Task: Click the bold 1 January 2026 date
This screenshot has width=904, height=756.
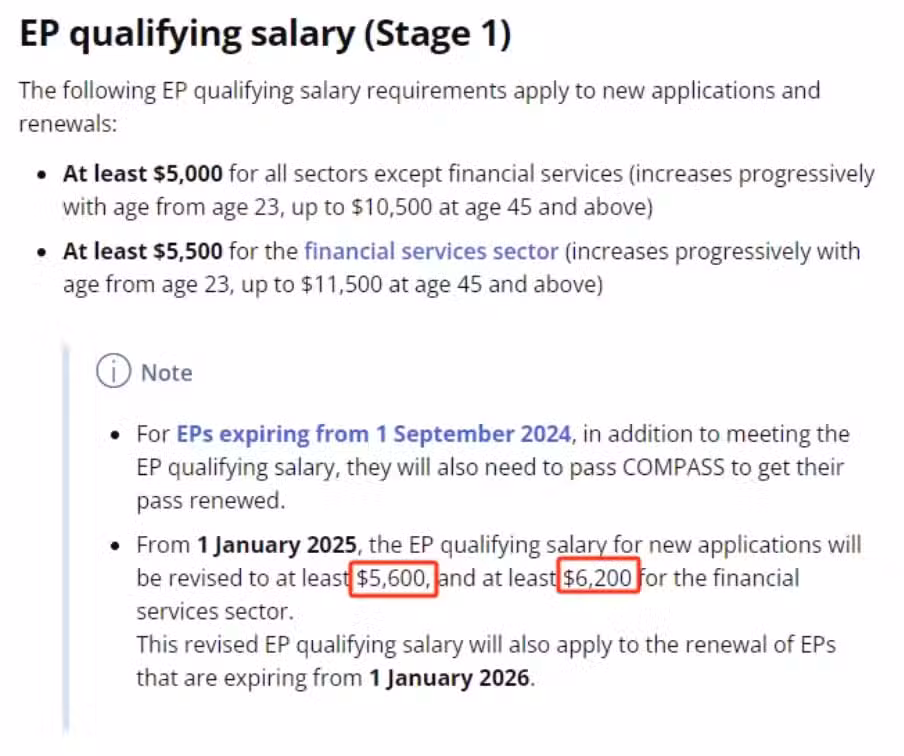Action: (449, 678)
